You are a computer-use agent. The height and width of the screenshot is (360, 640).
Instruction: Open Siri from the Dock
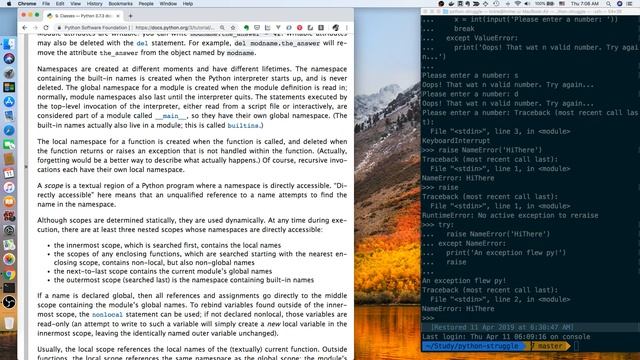[x=9, y=58]
